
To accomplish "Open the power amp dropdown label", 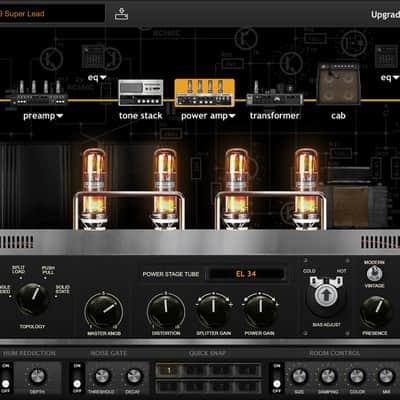I will (x=208, y=116).
